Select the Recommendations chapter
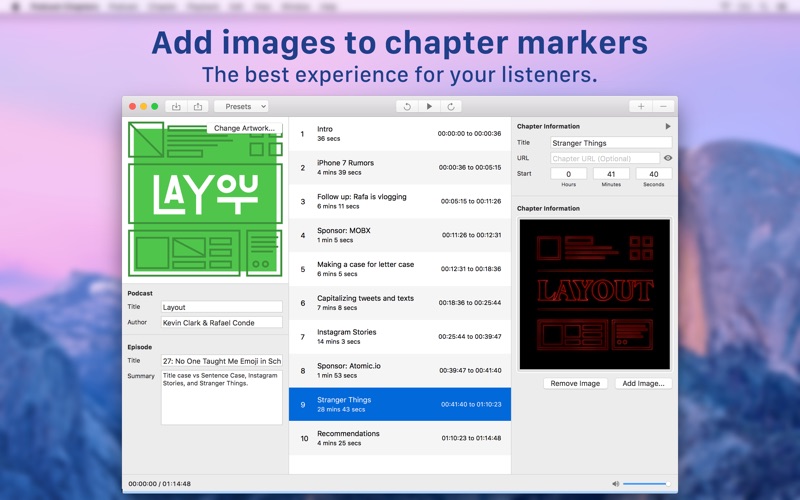This screenshot has width=800, height=500. 399,438
